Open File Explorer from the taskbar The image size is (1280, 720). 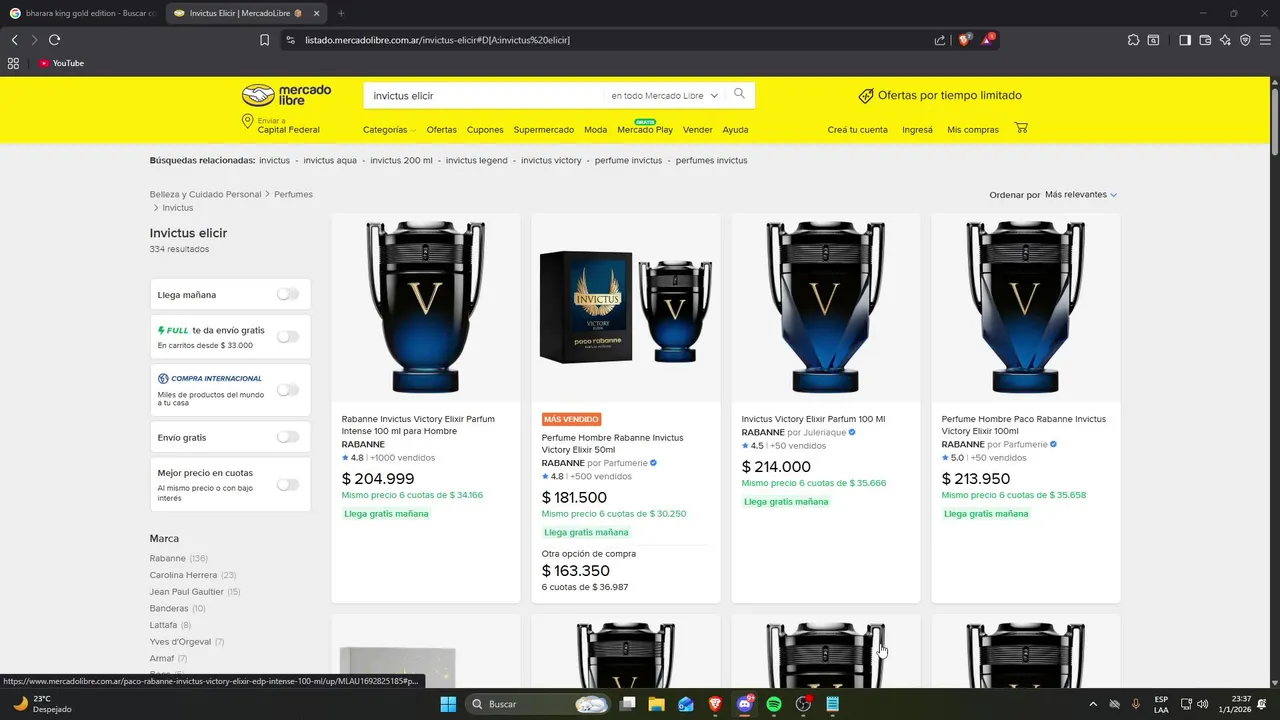(x=656, y=704)
